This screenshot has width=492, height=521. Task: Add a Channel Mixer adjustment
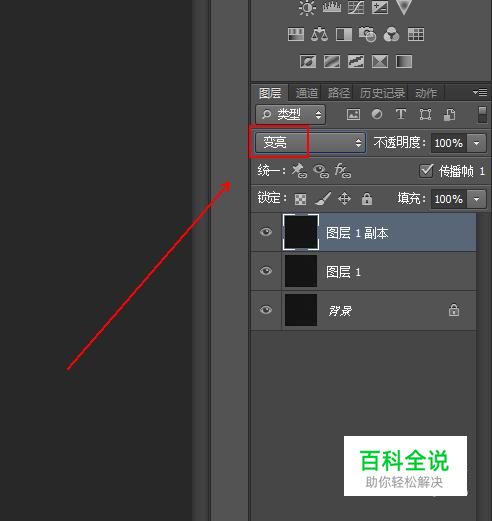391,34
